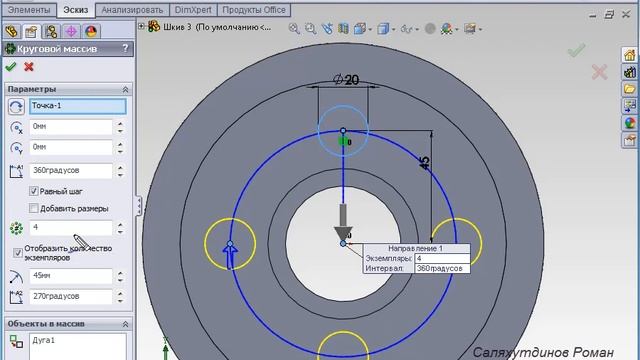Open SolidWorks Resources home tab
640x360 pixels.
point(630,55)
